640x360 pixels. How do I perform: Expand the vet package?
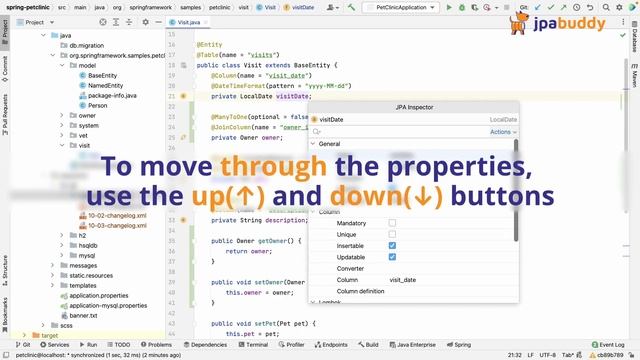click(62, 135)
